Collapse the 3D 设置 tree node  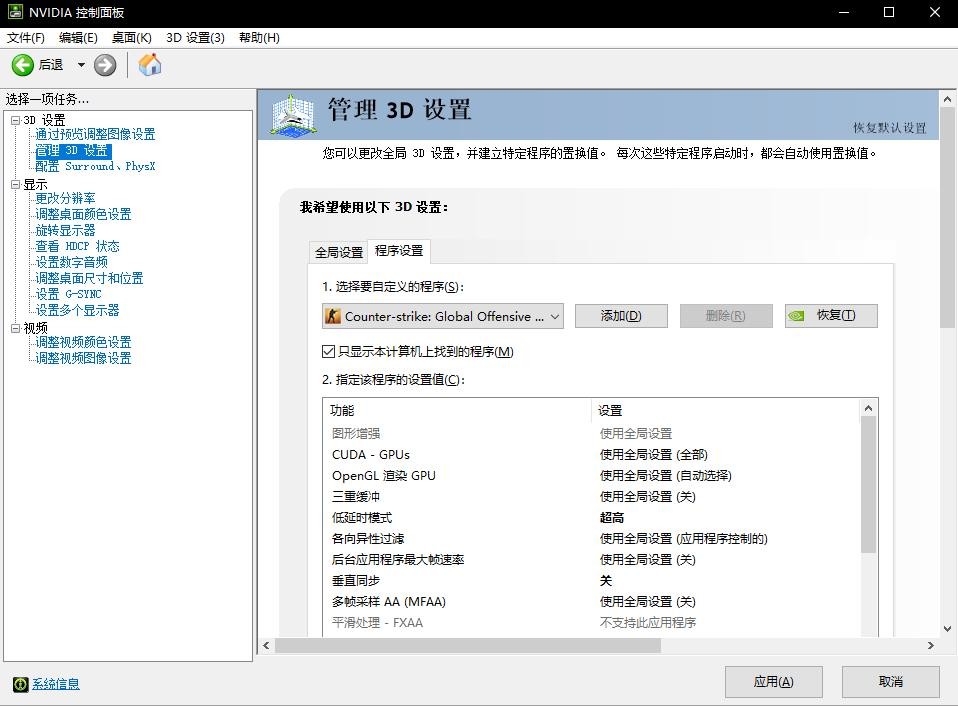[x=15, y=120]
